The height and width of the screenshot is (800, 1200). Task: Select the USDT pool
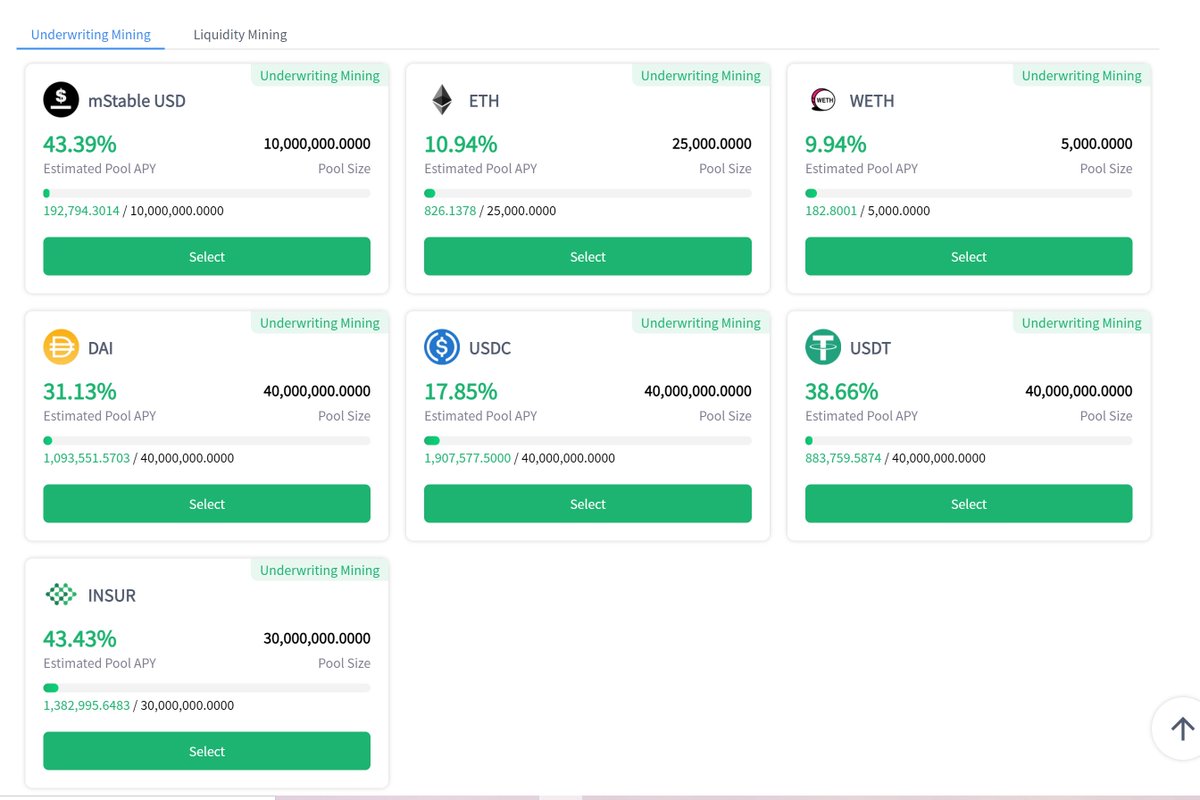(x=969, y=503)
